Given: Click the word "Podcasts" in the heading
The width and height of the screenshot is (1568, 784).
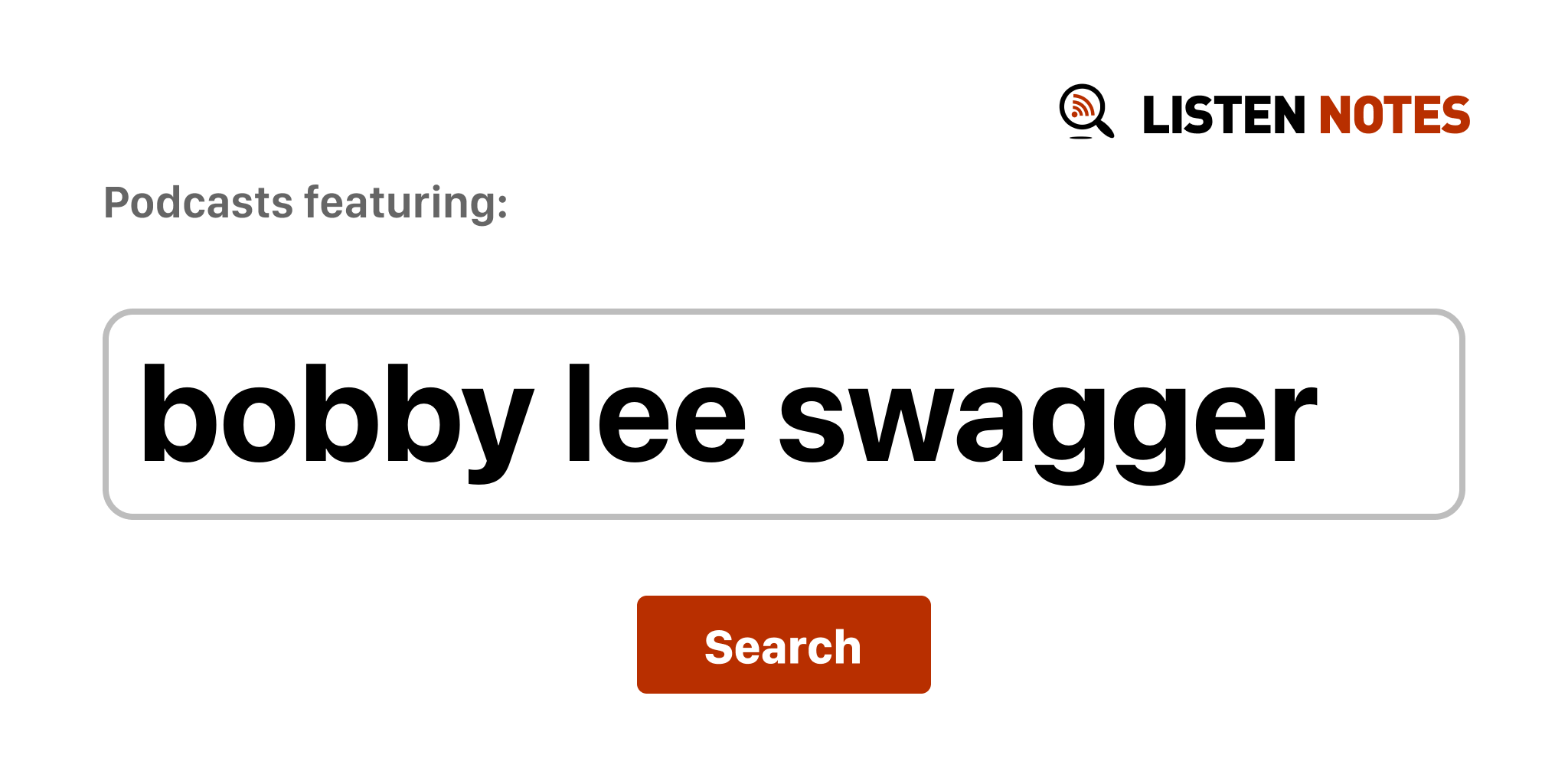Looking at the screenshot, I should [198, 203].
